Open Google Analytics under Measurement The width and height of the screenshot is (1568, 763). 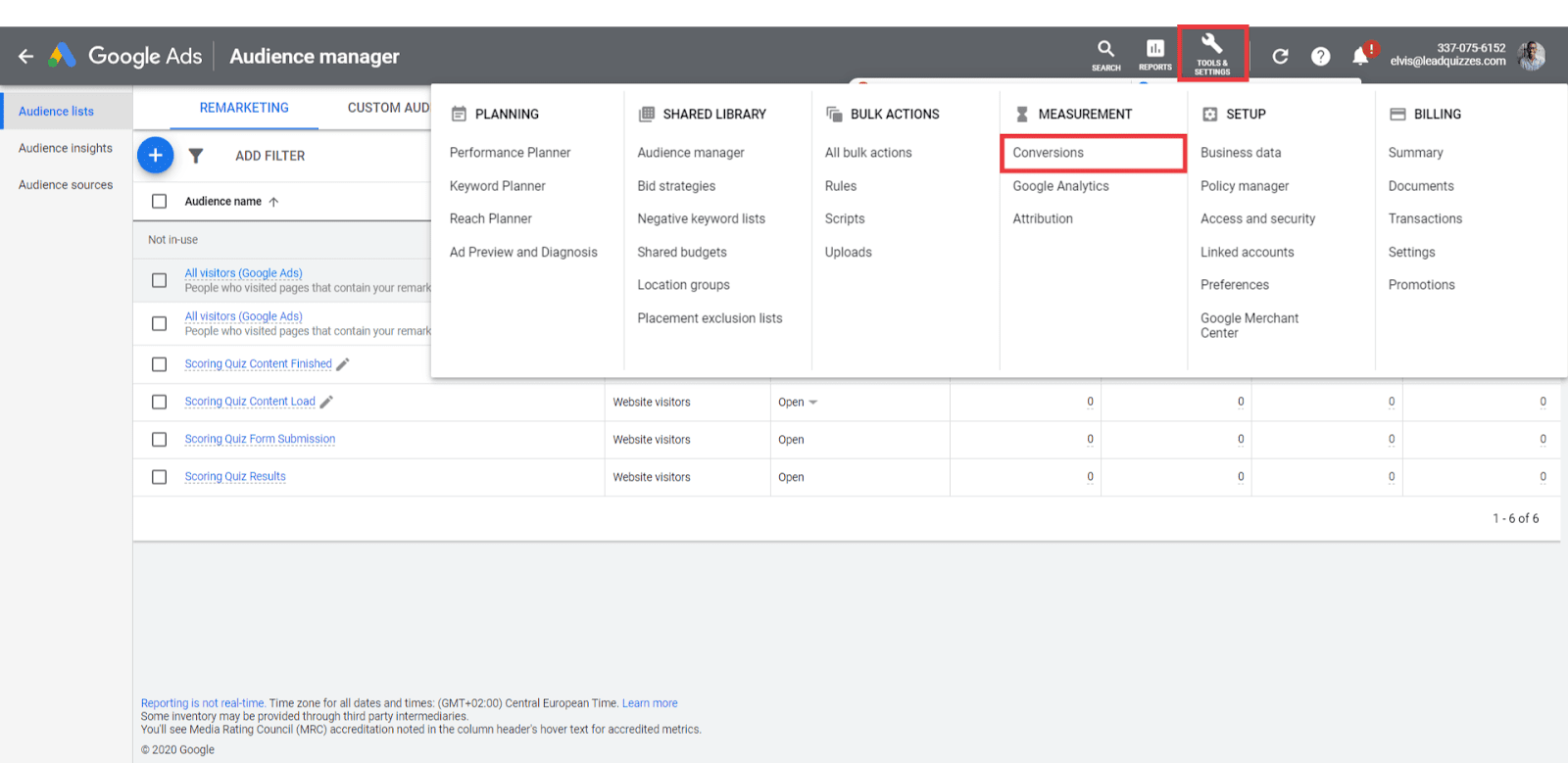coord(1061,186)
